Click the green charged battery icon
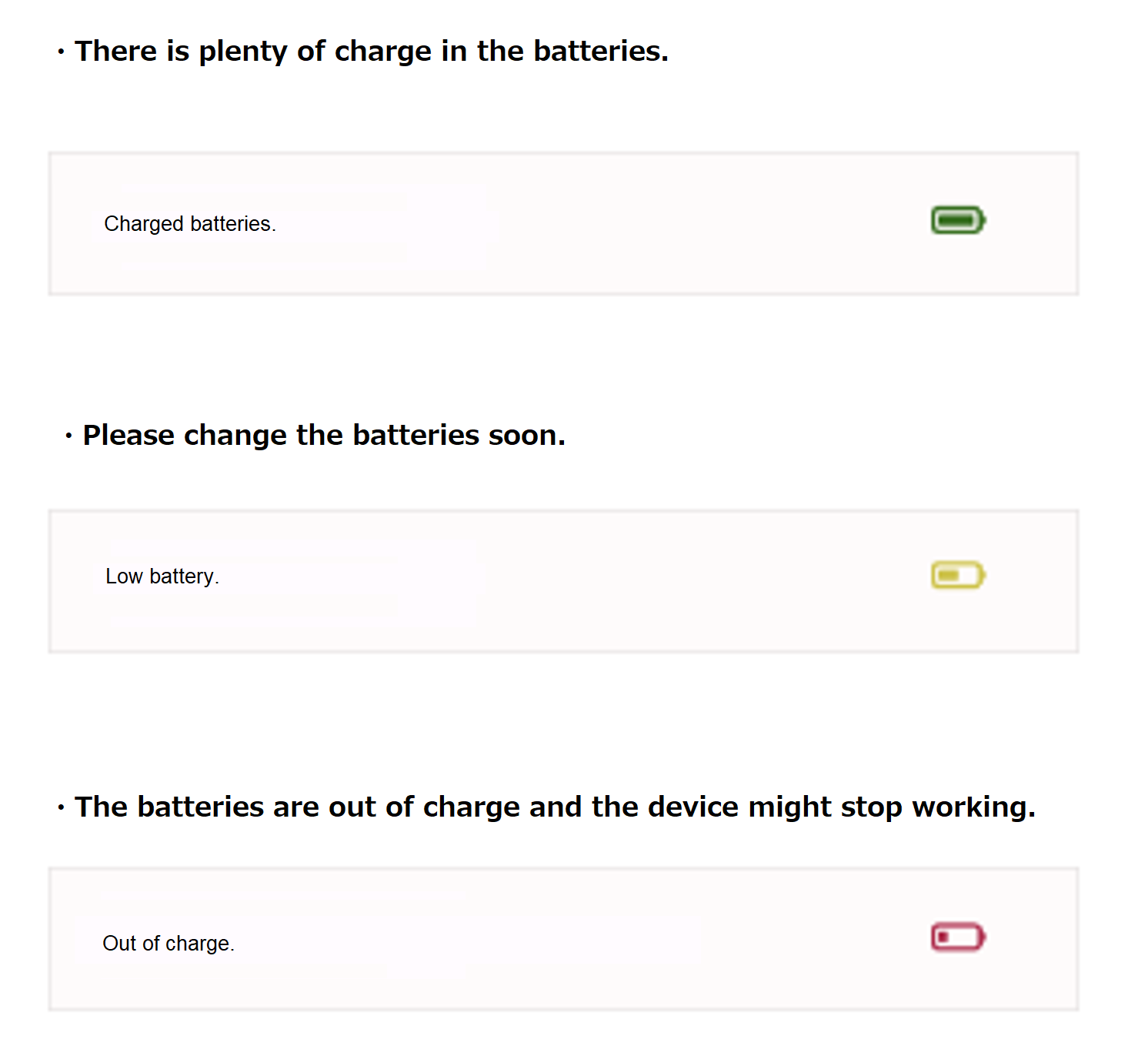 [x=958, y=220]
